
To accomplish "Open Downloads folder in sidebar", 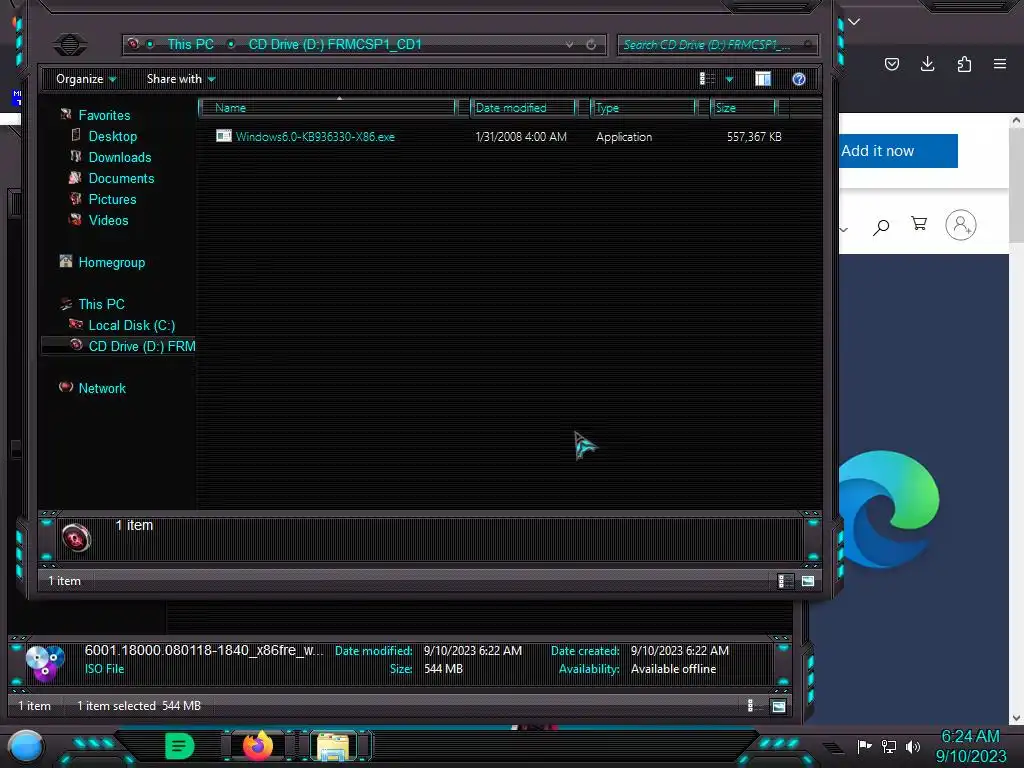I will tap(120, 157).
